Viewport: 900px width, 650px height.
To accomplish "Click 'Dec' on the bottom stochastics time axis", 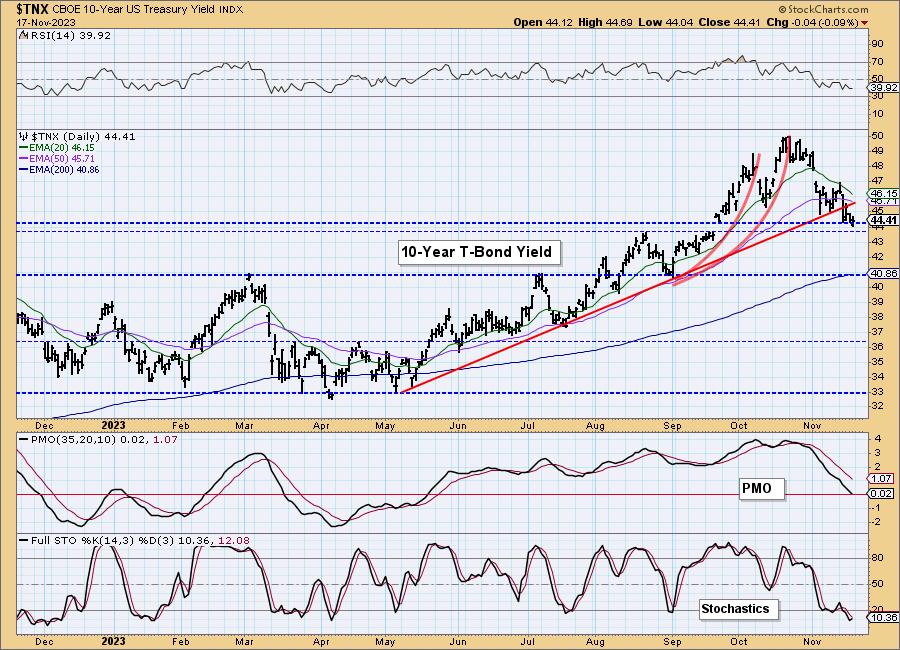I will [44, 641].
